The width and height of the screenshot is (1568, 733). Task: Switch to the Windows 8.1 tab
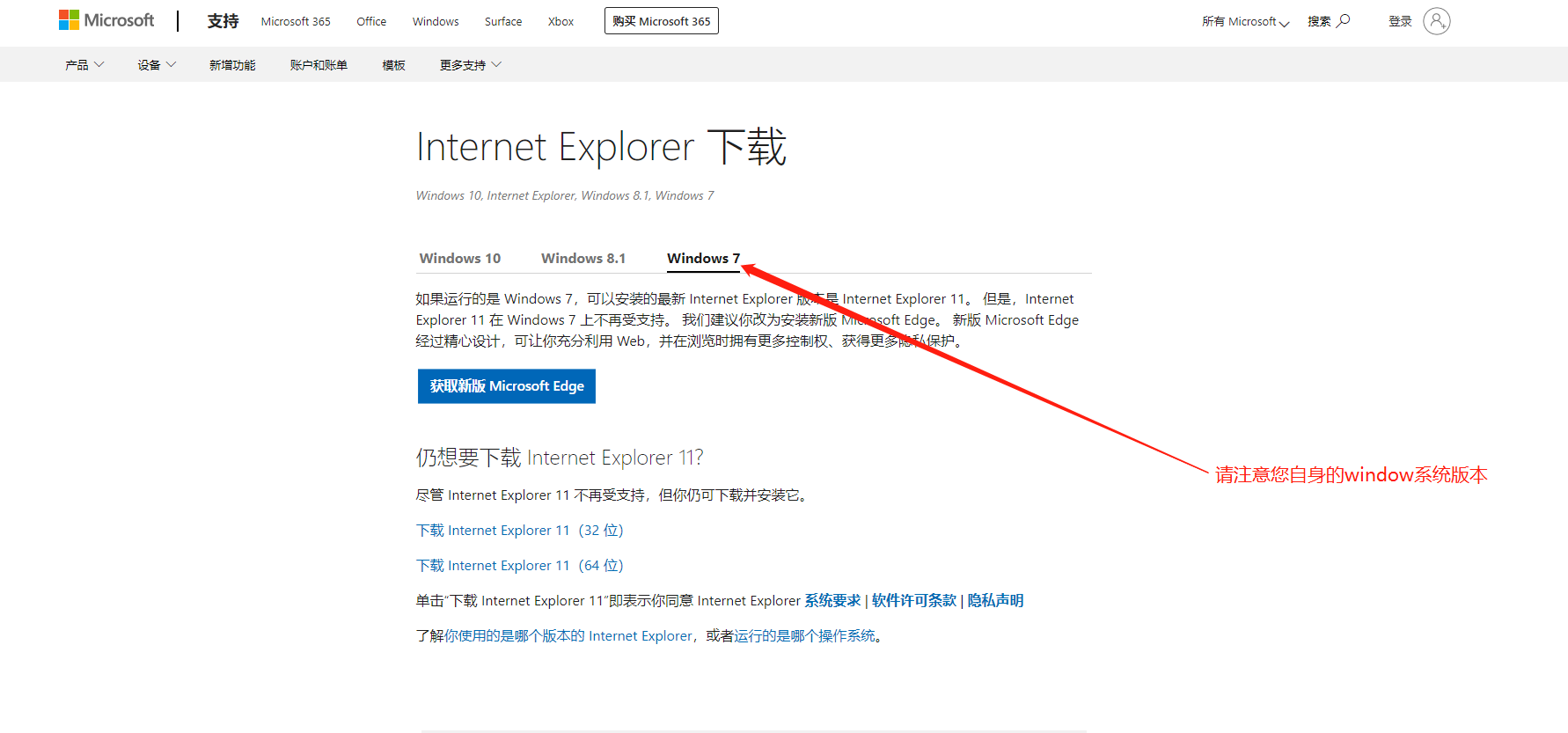pos(583,258)
